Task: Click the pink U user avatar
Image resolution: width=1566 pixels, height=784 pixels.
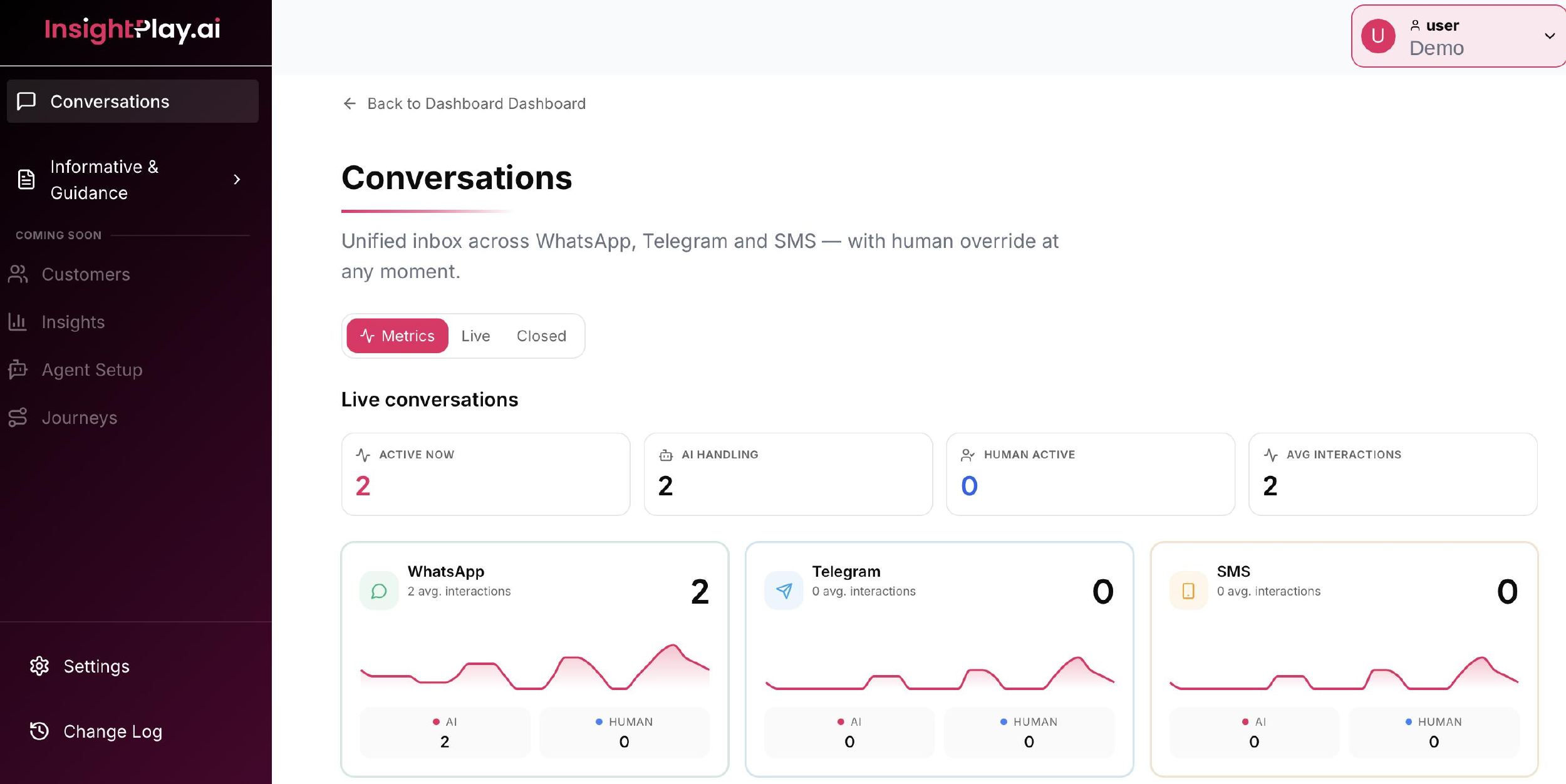Action: (1378, 36)
